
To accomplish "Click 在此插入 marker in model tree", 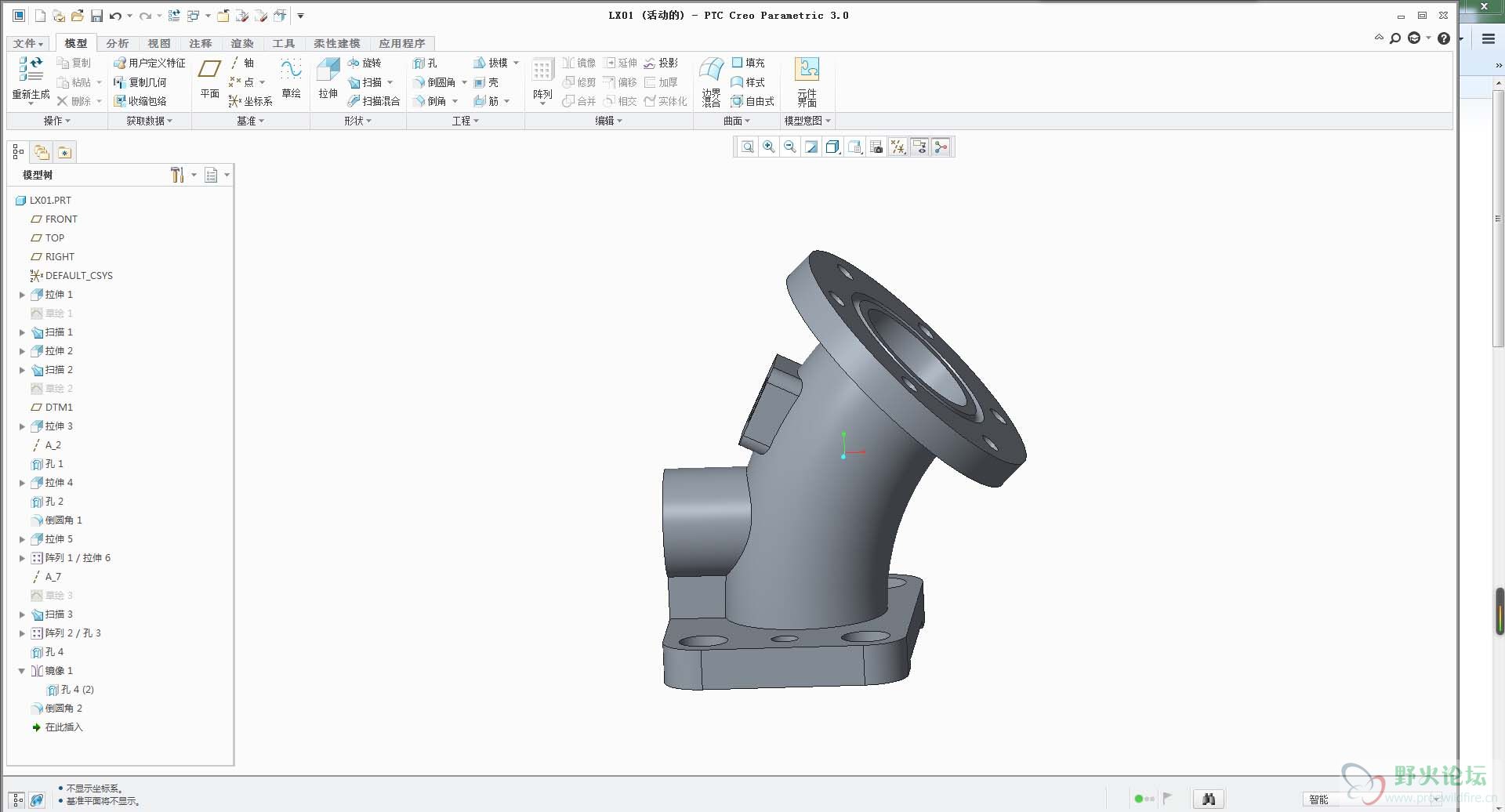I will [x=56, y=727].
